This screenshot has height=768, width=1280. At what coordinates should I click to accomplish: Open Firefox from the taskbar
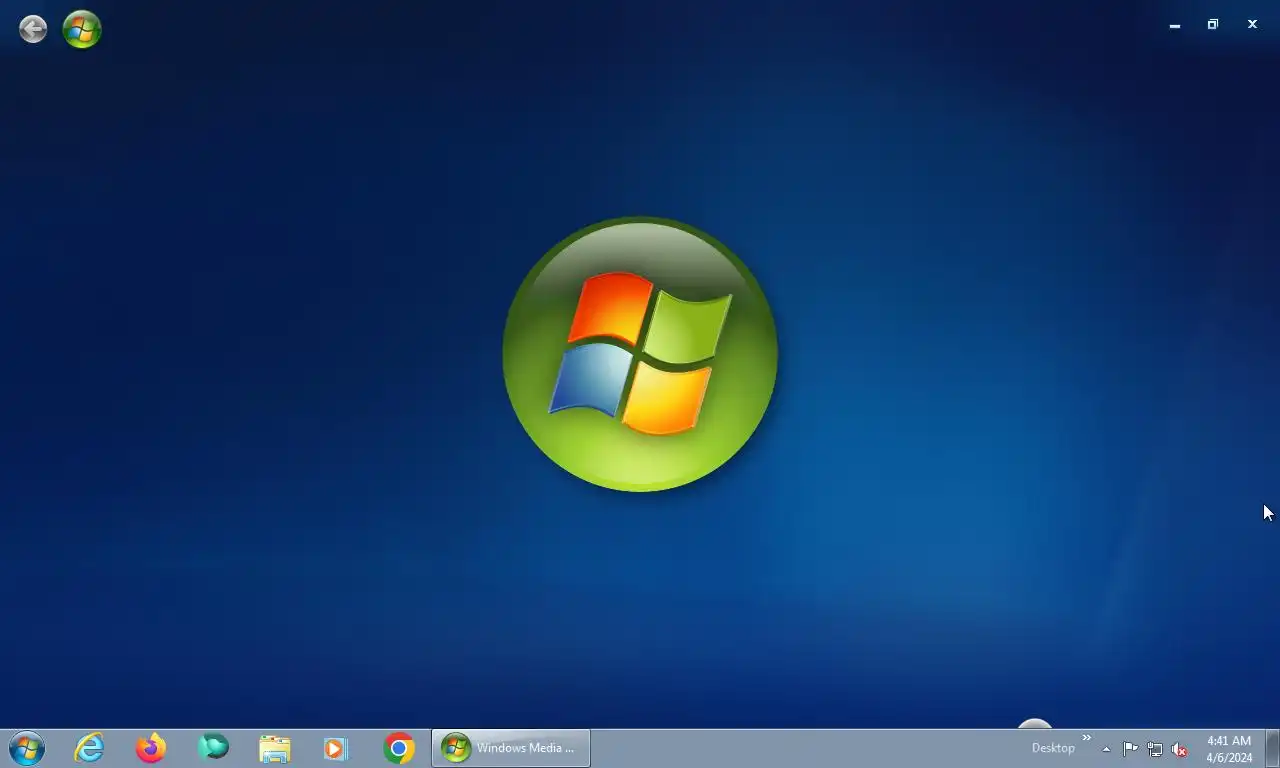point(151,748)
